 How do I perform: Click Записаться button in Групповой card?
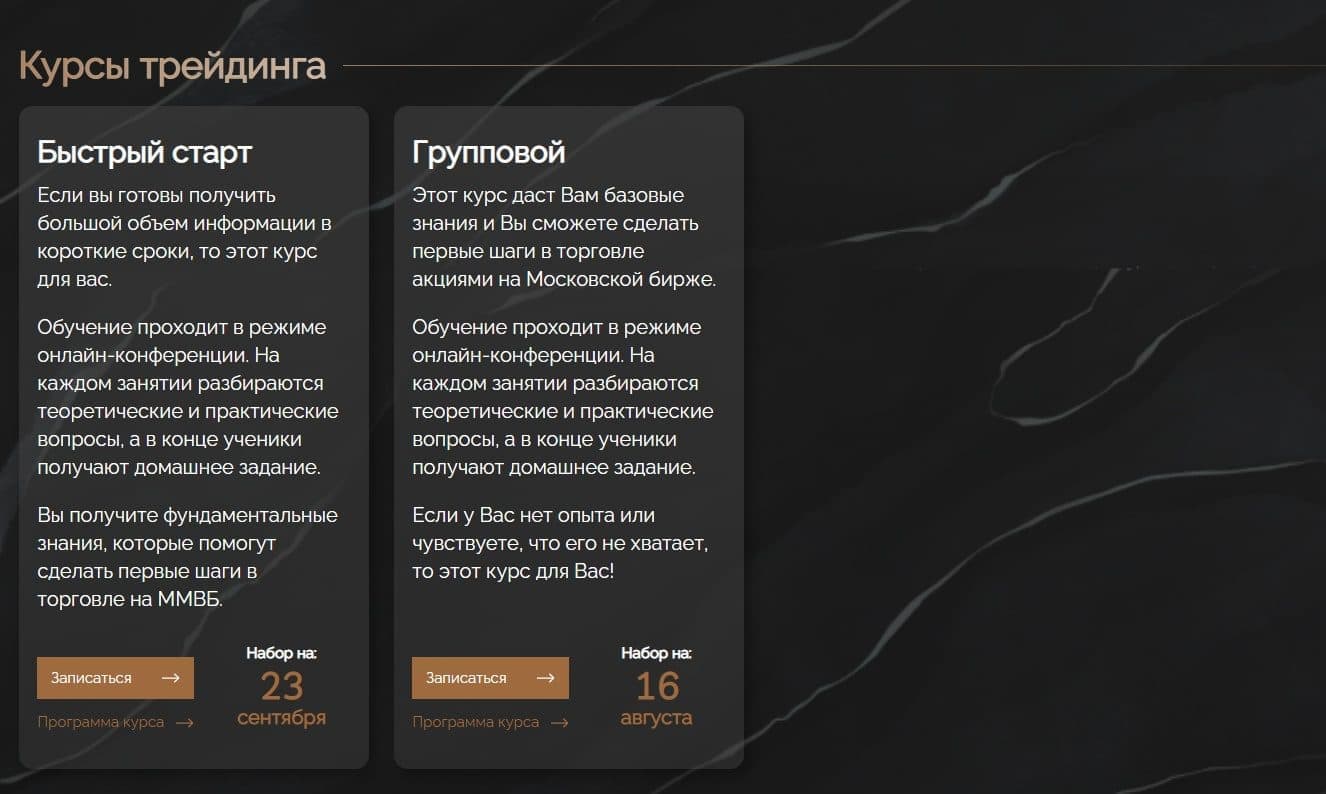click(x=490, y=678)
